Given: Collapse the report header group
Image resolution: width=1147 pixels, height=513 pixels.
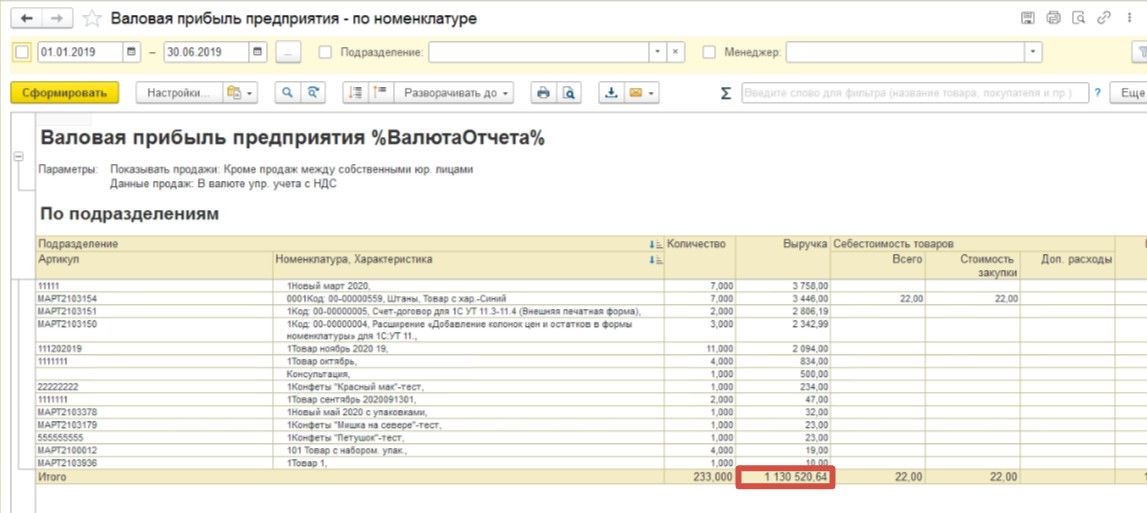Looking at the screenshot, I should coord(18,157).
